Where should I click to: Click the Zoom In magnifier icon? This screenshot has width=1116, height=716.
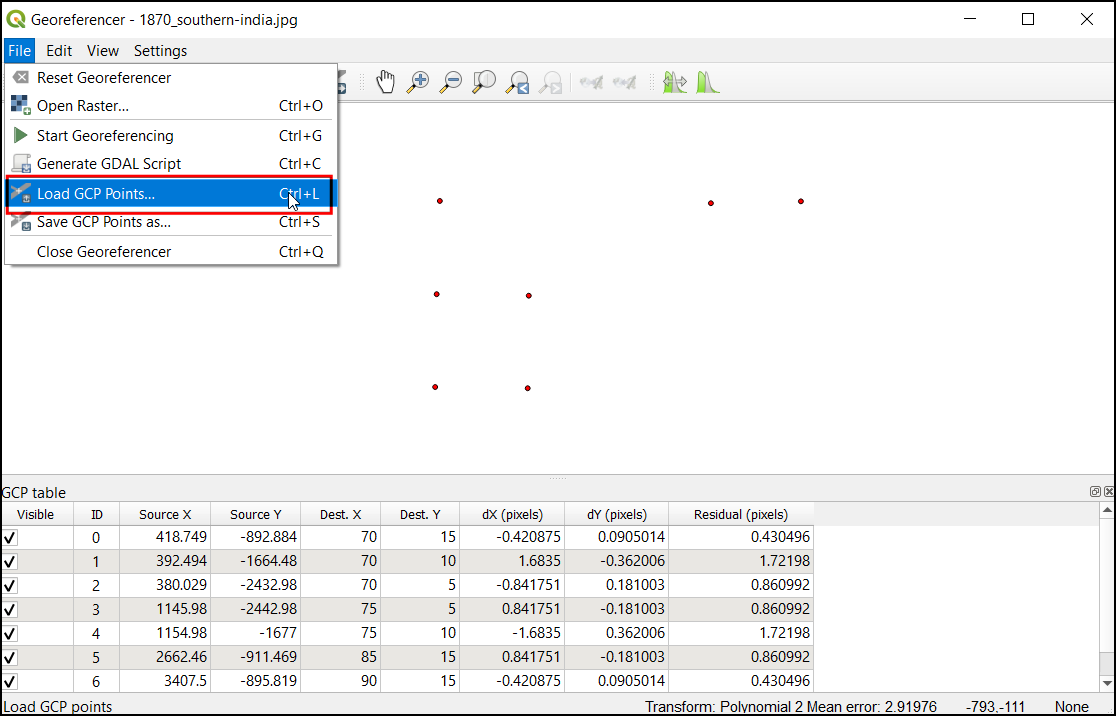click(x=418, y=82)
